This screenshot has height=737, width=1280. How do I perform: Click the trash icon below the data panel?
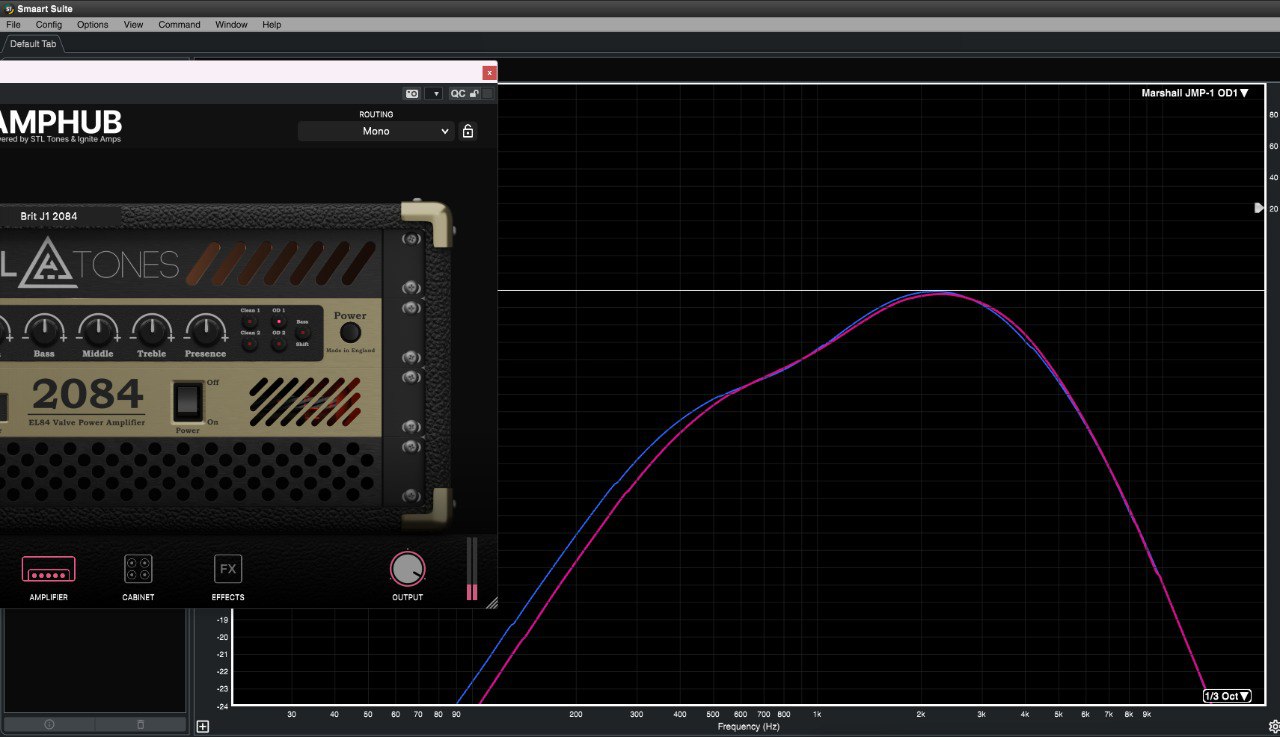(140, 724)
